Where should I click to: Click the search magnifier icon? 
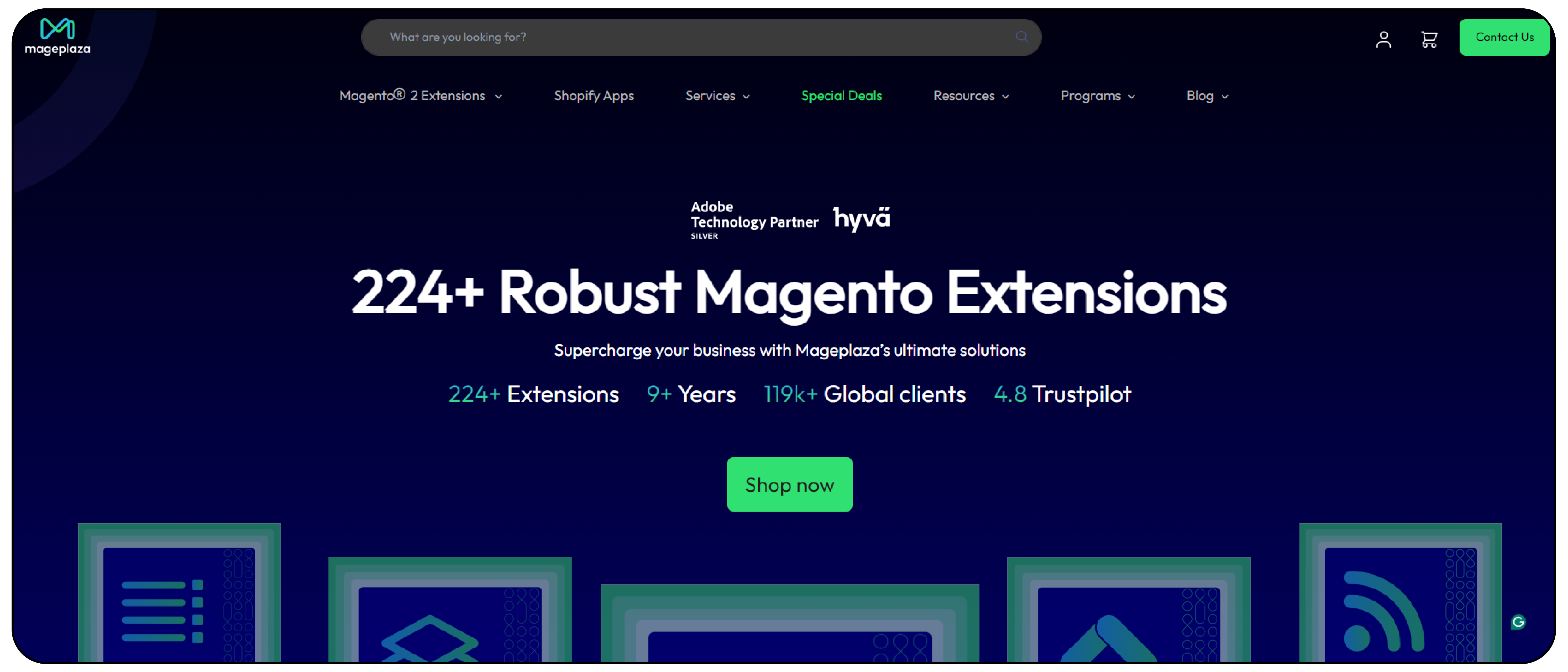click(1021, 37)
